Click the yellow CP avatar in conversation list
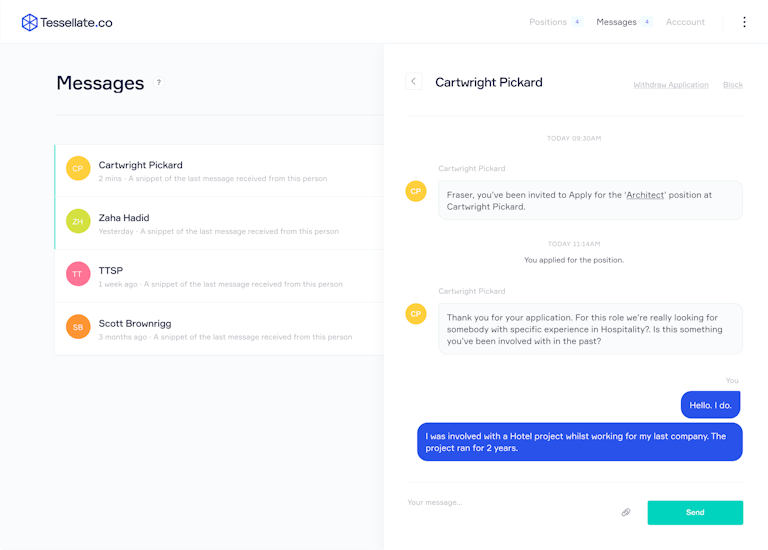This screenshot has height=550, width=768. pyautogui.click(x=78, y=168)
